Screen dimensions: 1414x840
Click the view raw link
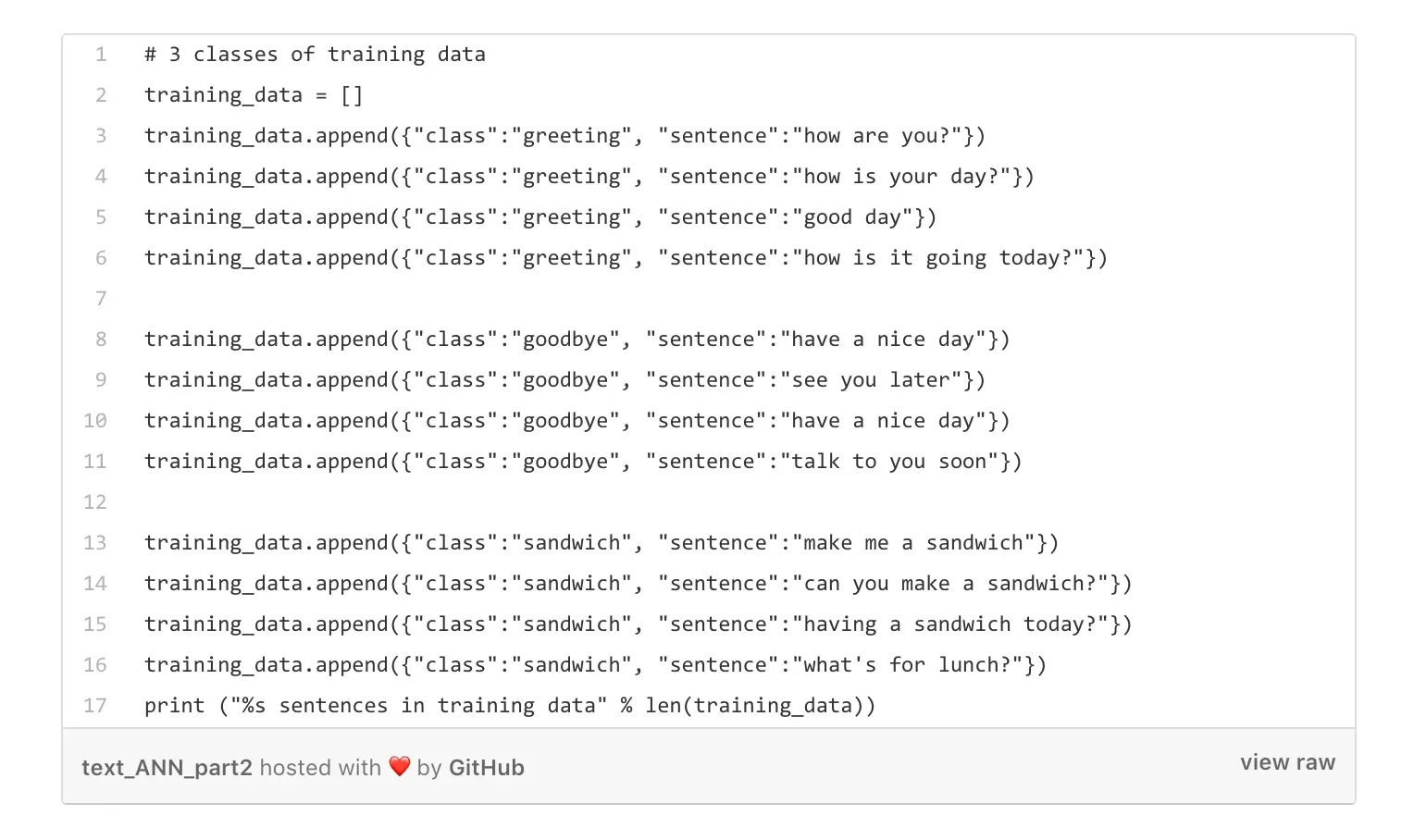[1287, 762]
